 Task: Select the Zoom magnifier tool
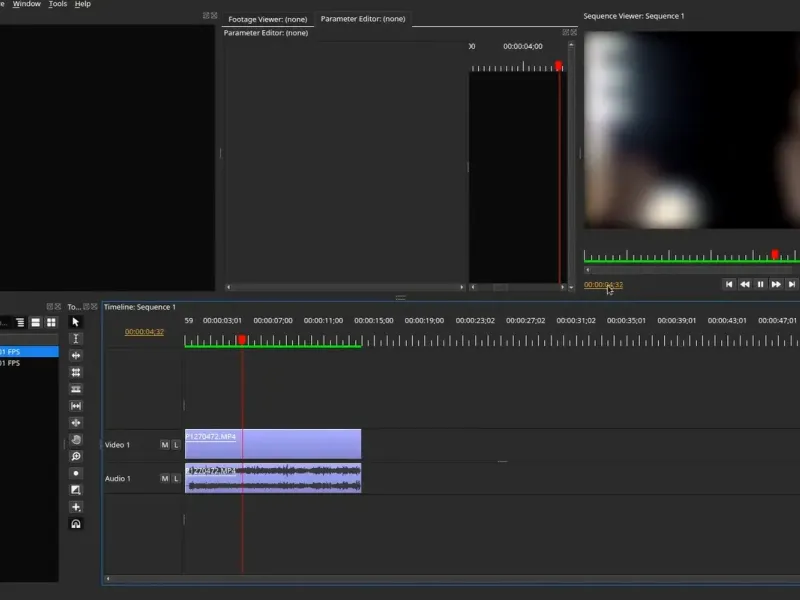[76, 456]
